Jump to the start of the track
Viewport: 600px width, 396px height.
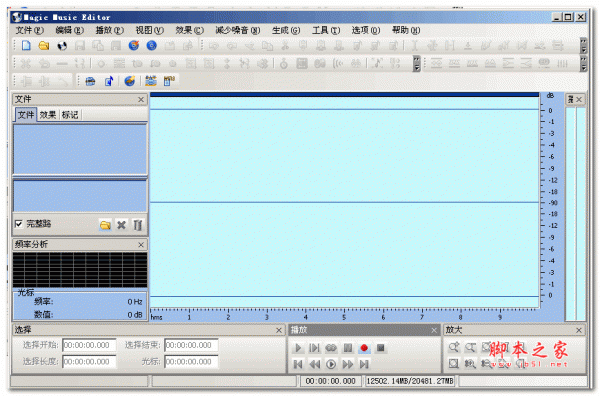pyautogui.click(x=298, y=364)
